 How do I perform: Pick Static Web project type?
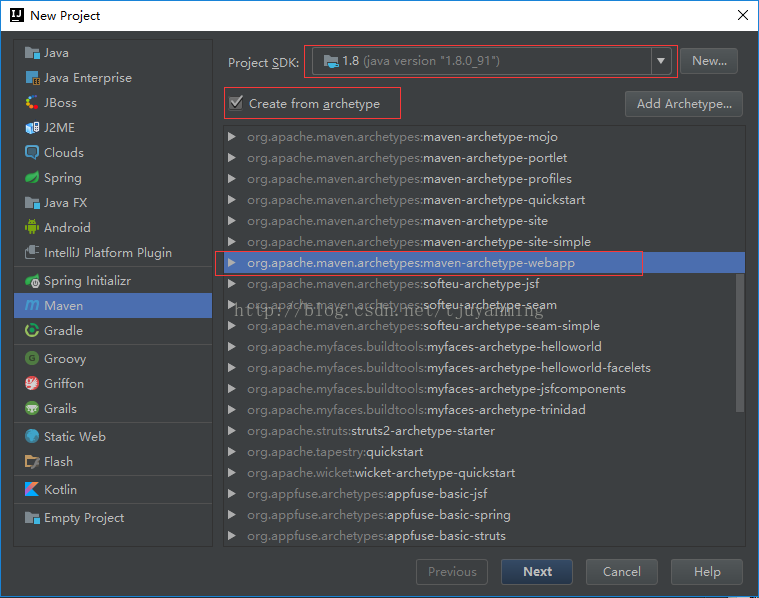point(113,436)
